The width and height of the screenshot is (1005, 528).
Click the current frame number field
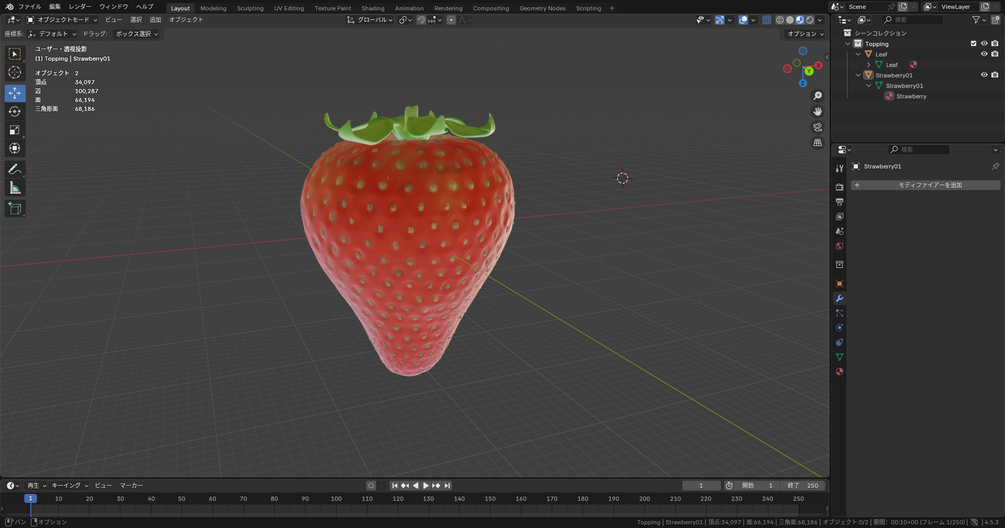point(701,486)
